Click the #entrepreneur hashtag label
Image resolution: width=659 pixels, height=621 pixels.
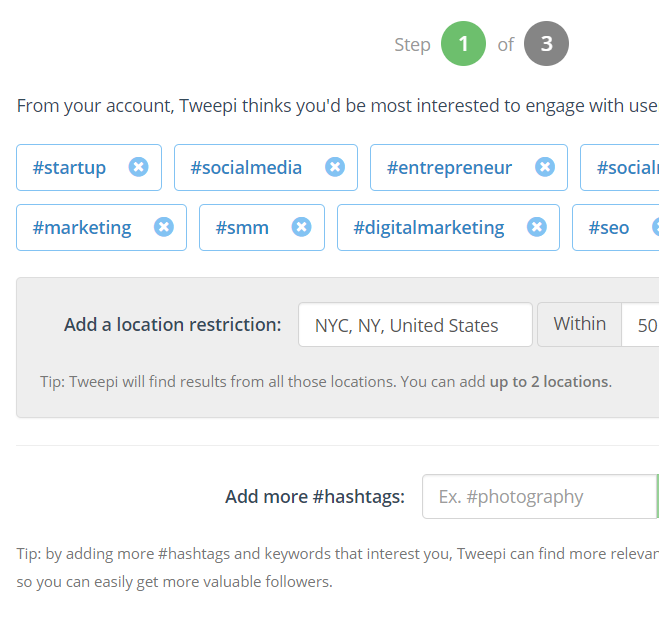449,167
